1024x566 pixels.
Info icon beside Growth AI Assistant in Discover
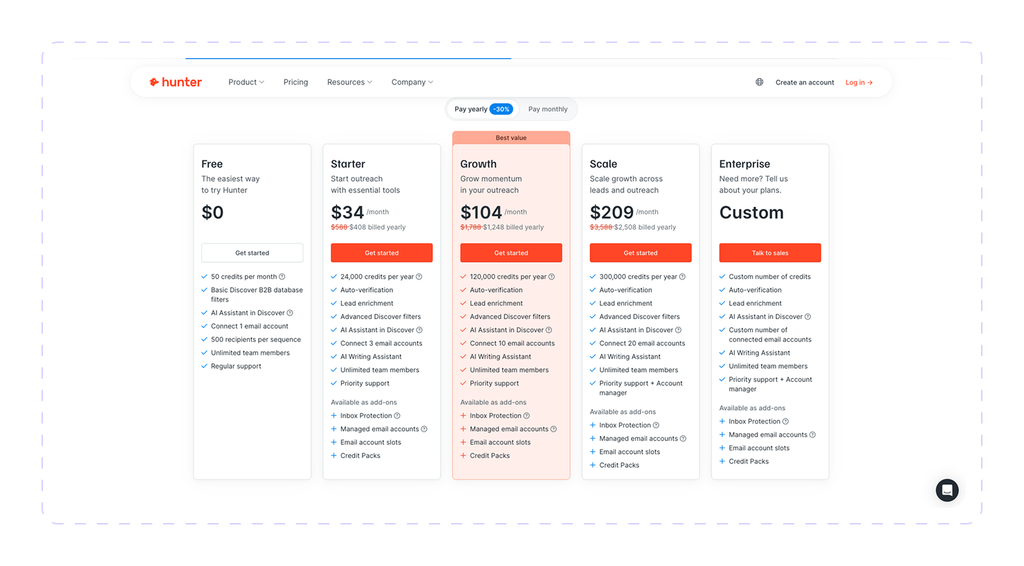[x=549, y=330]
